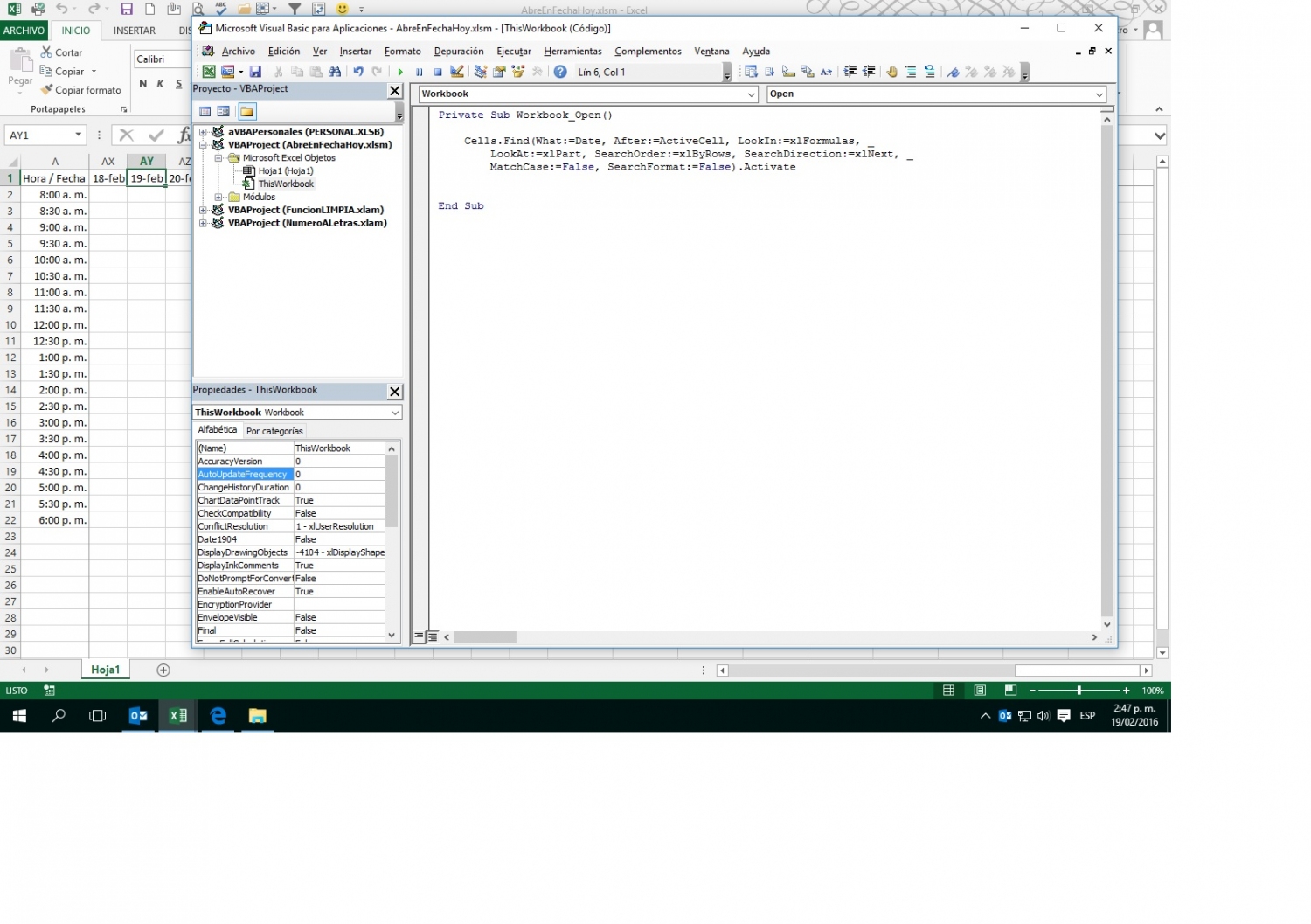Click Quick Info icon in Edit toolbar
Image resolution: width=1311 pixels, height=924 pixels.
click(788, 72)
